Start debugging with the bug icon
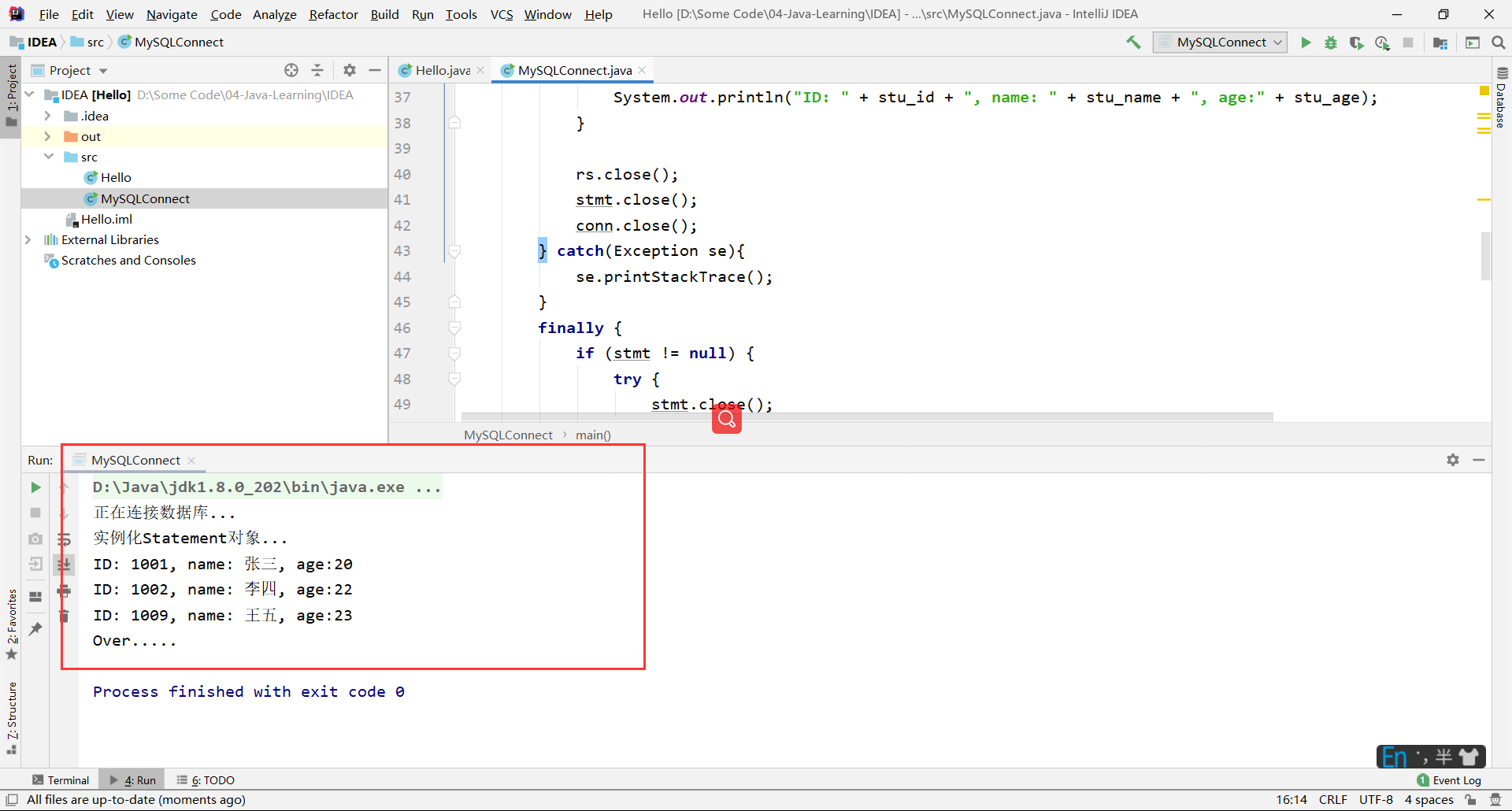 coord(1331,43)
